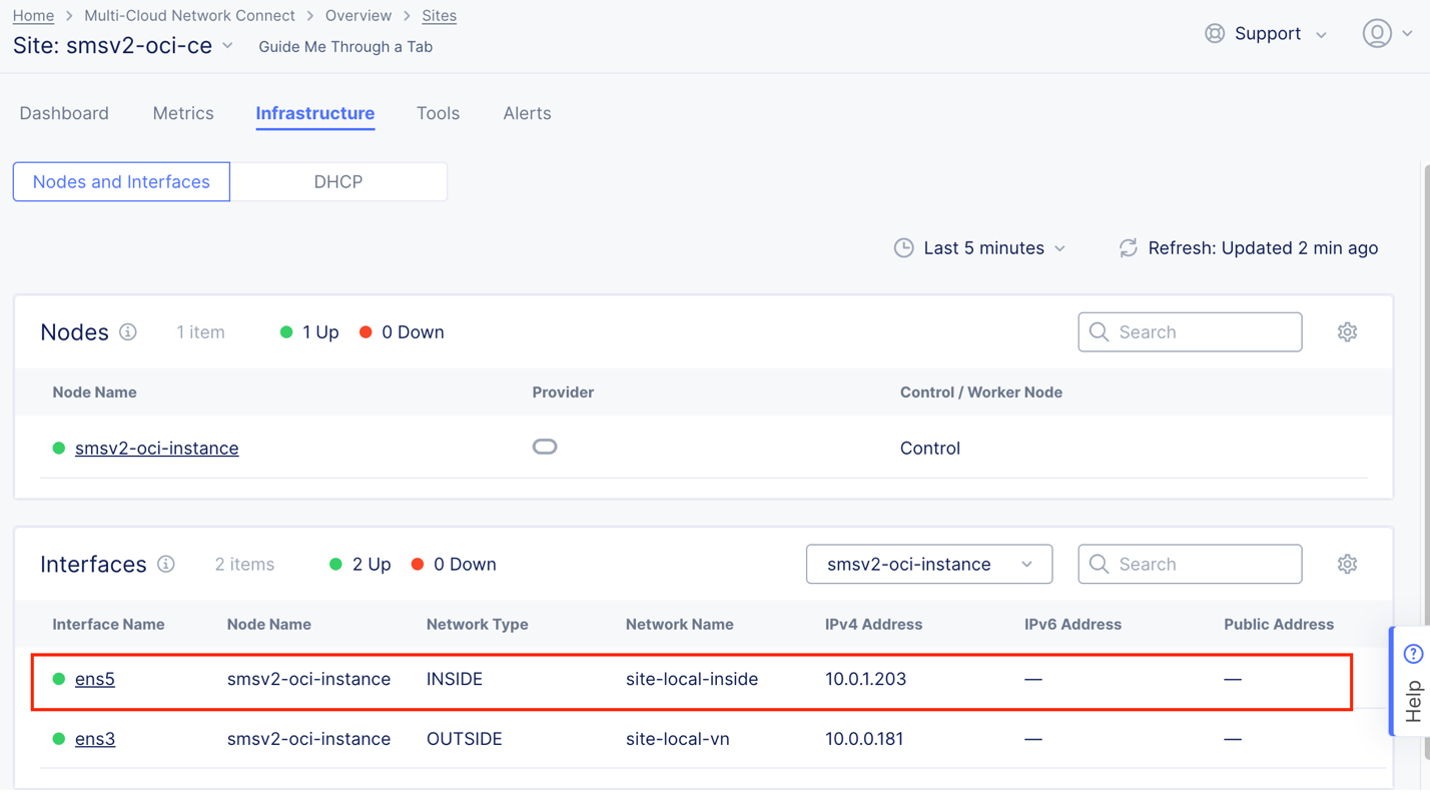Open the site selector chevron beside smsv2-oci-ce
The width and height of the screenshot is (1430, 794).
pos(228,45)
